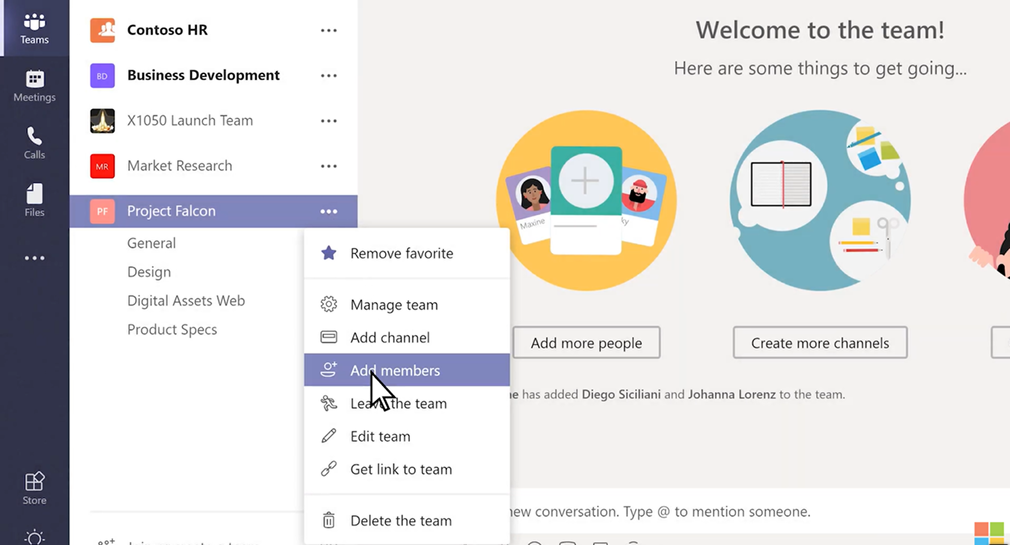Open the Teams section in sidebar
Image resolution: width=1010 pixels, height=545 pixels.
click(34, 28)
